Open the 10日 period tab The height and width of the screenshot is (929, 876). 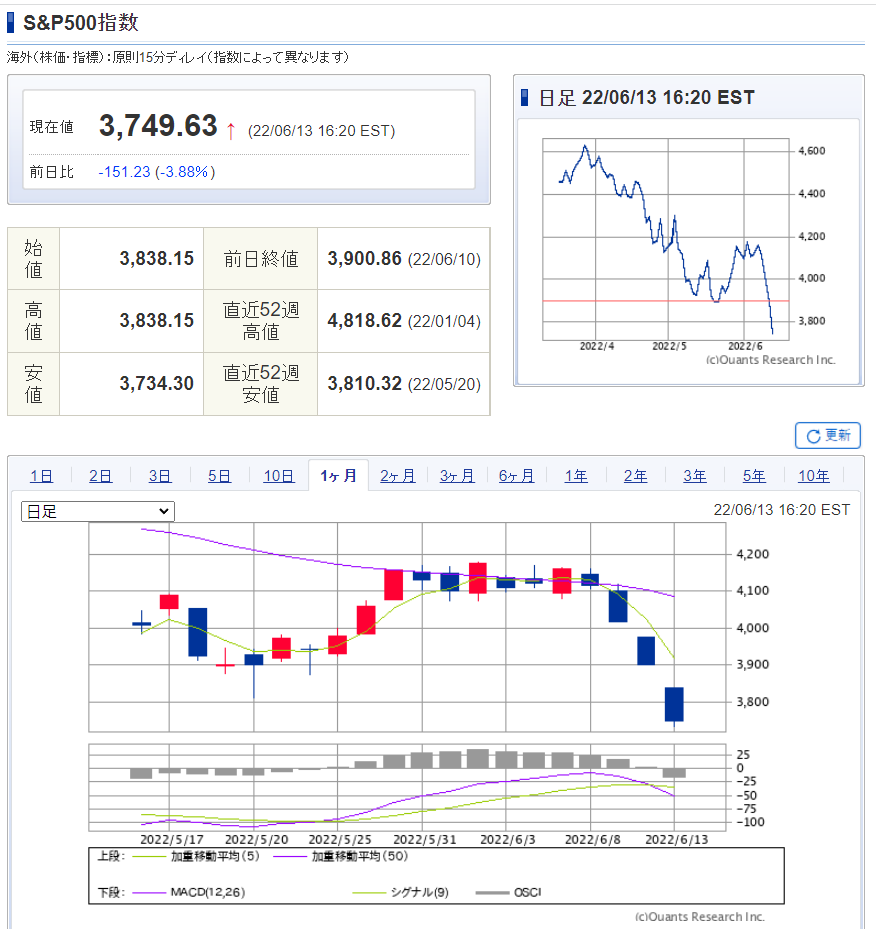click(279, 476)
